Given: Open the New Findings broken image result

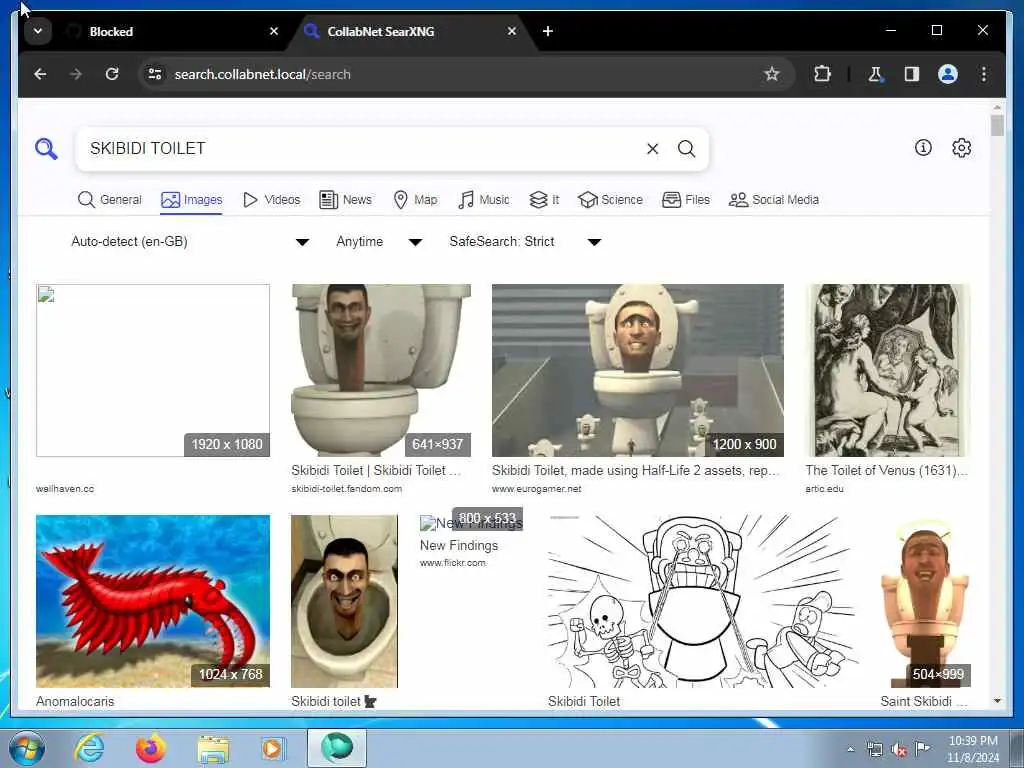Looking at the screenshot, I should pyautogui.click(x=471, y=523).
